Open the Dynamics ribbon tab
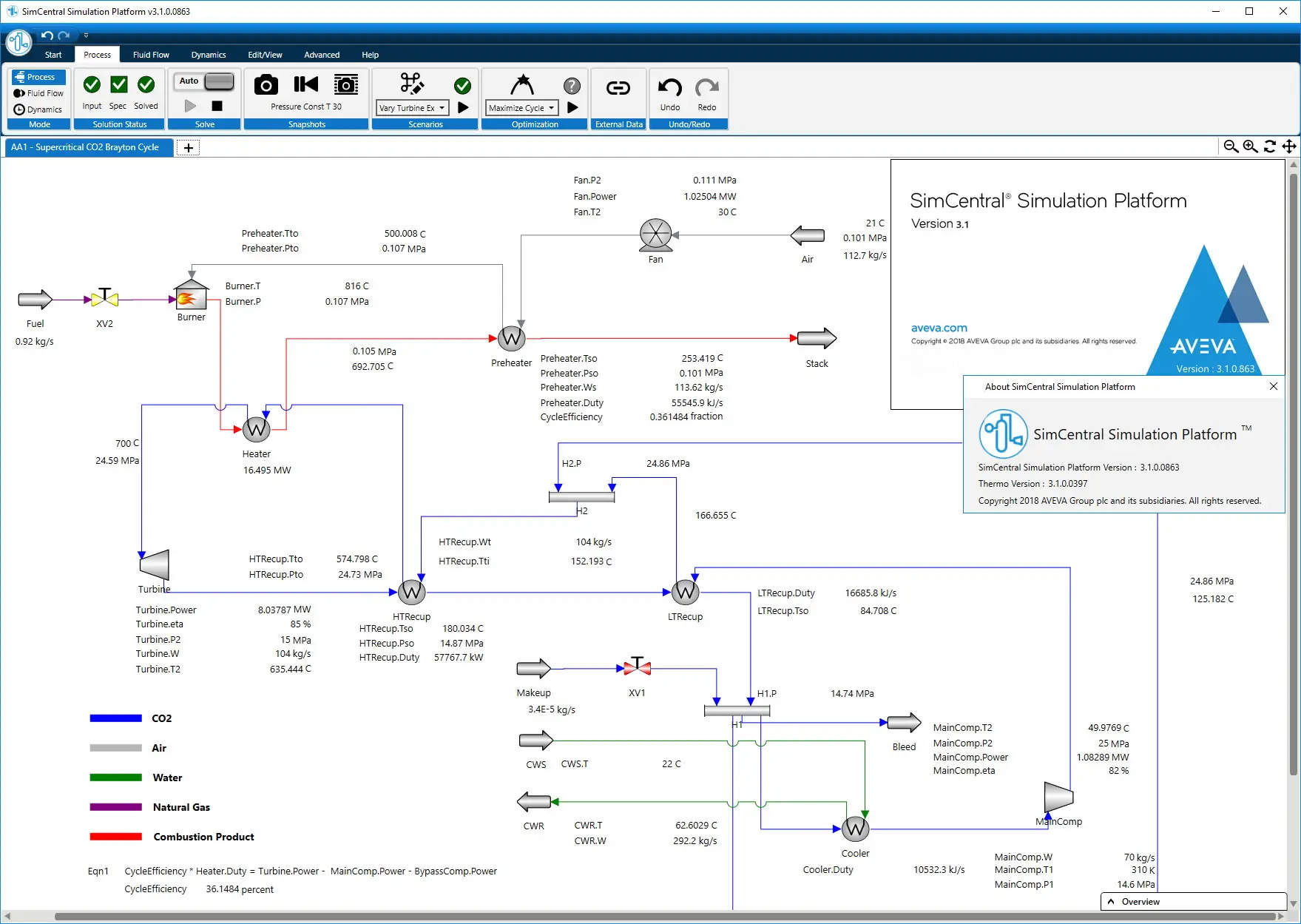This screenshot has width=1301, height=924. (x=209, y=55)
